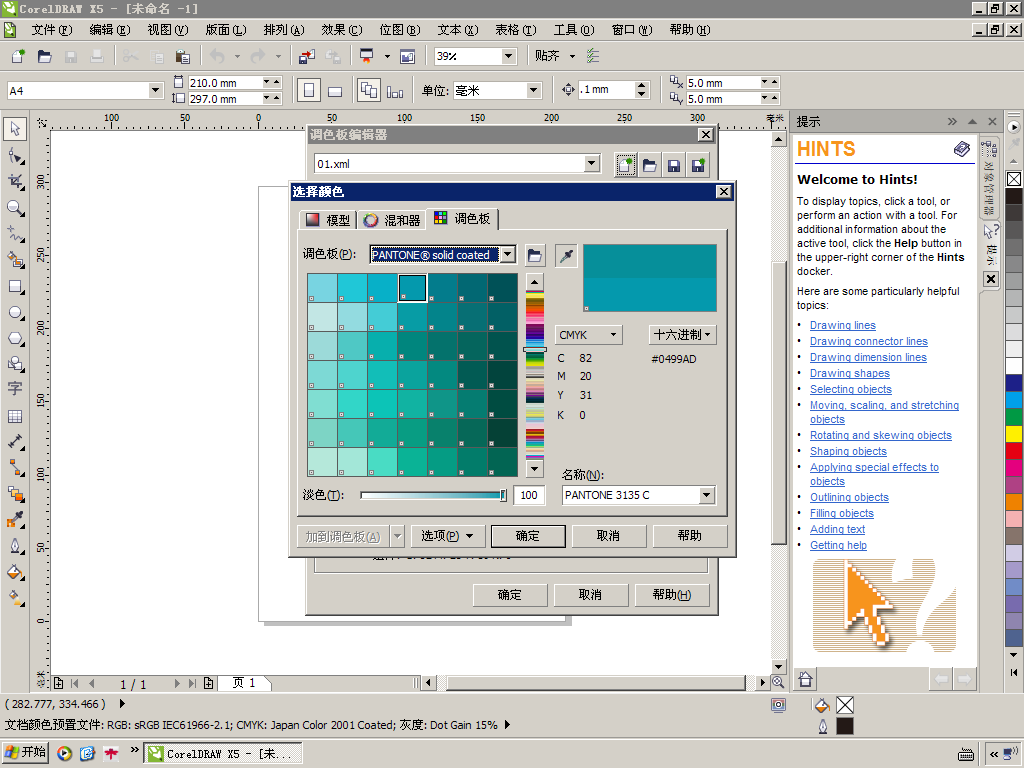
Task: Switch to the 模型 tab
Action: tap(328, 220)
